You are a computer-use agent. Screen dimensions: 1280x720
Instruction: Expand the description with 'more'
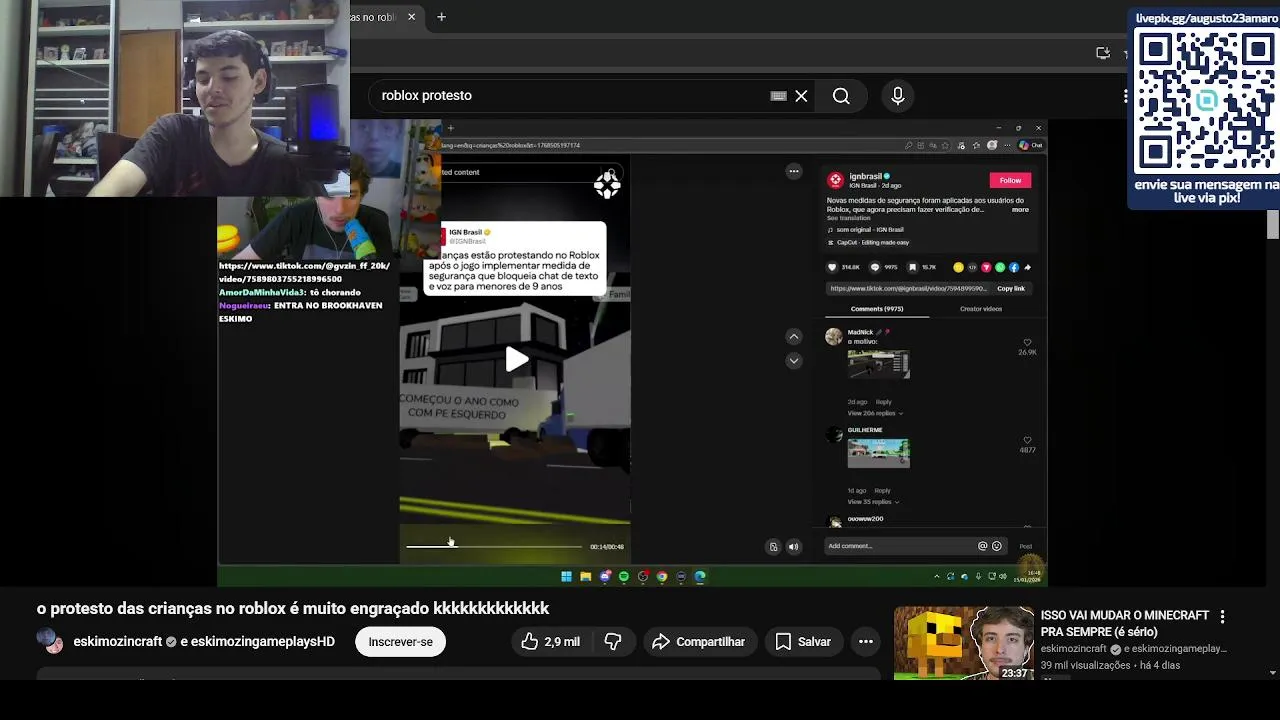click(1020, 210)
